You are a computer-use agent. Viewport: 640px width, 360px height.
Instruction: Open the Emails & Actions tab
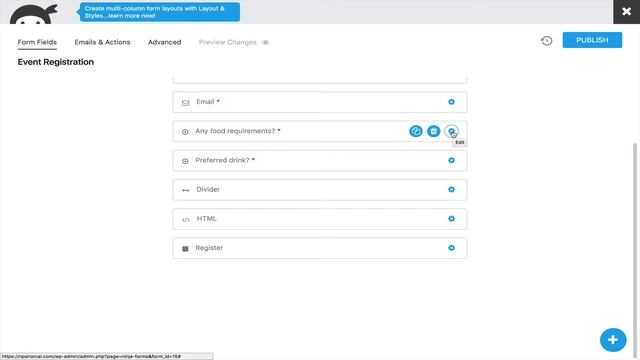click(102, 42)
